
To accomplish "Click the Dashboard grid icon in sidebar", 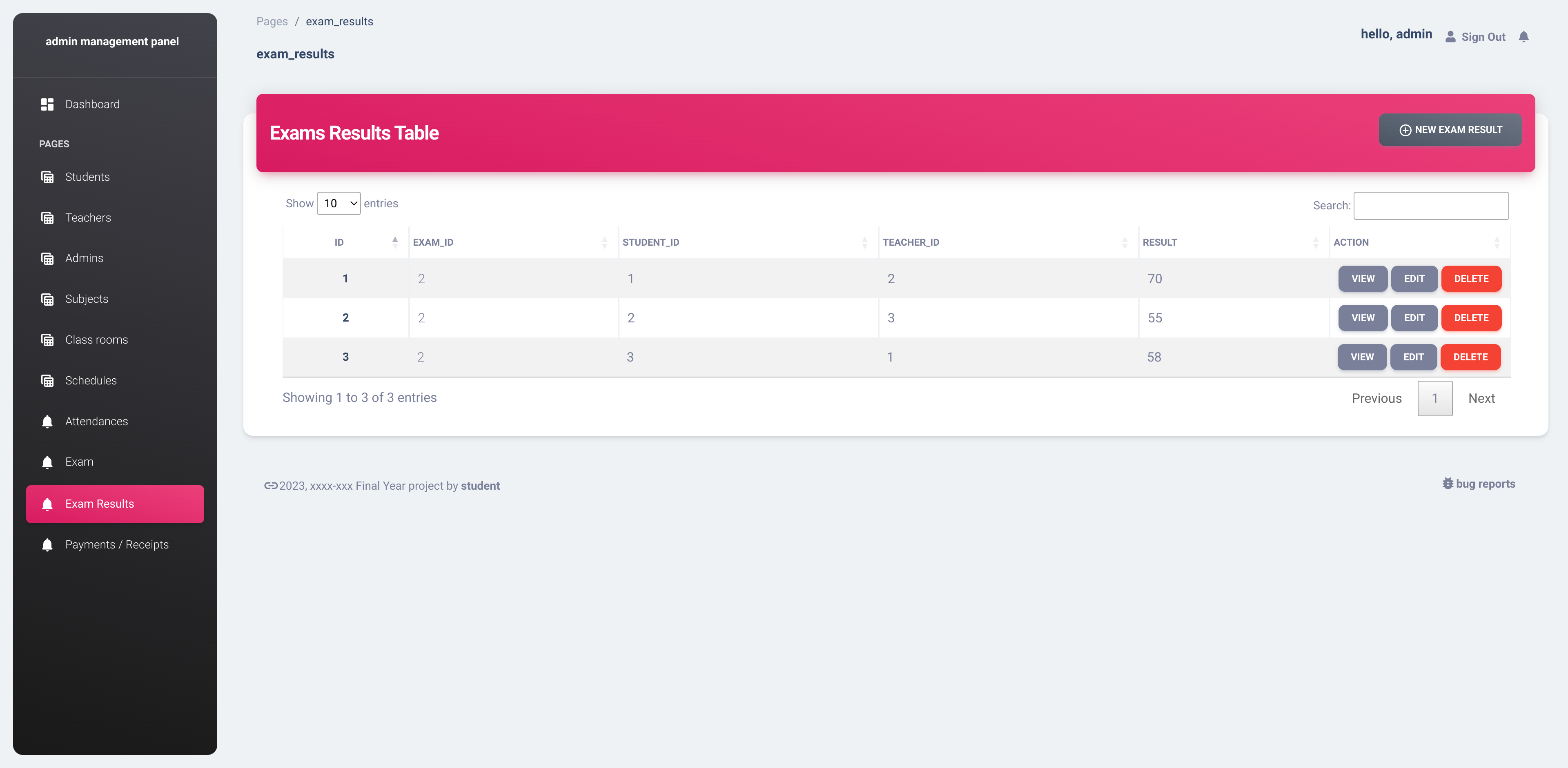I will pos(47,104).
